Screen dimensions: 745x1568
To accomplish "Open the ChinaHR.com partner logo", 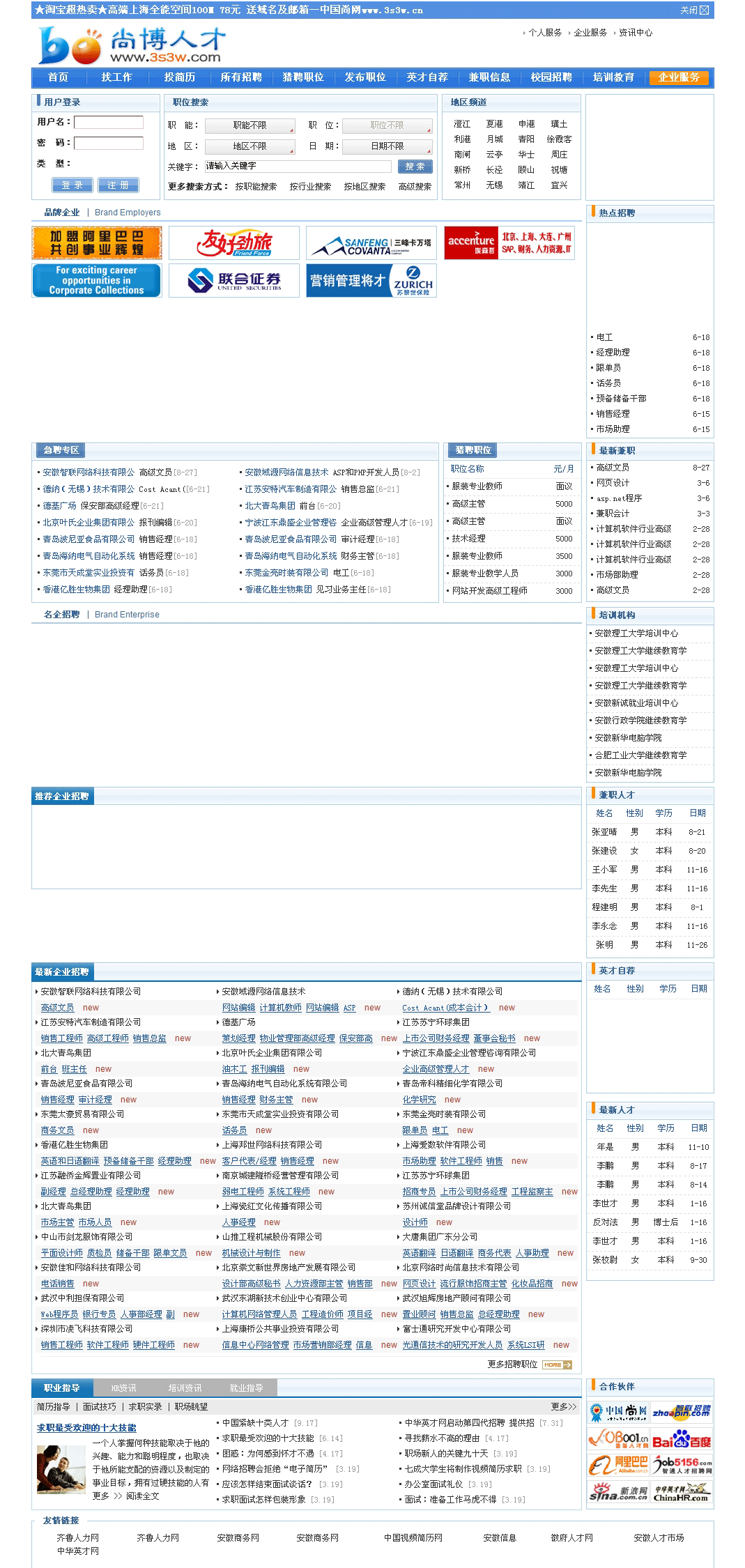I will [682, 1491].
